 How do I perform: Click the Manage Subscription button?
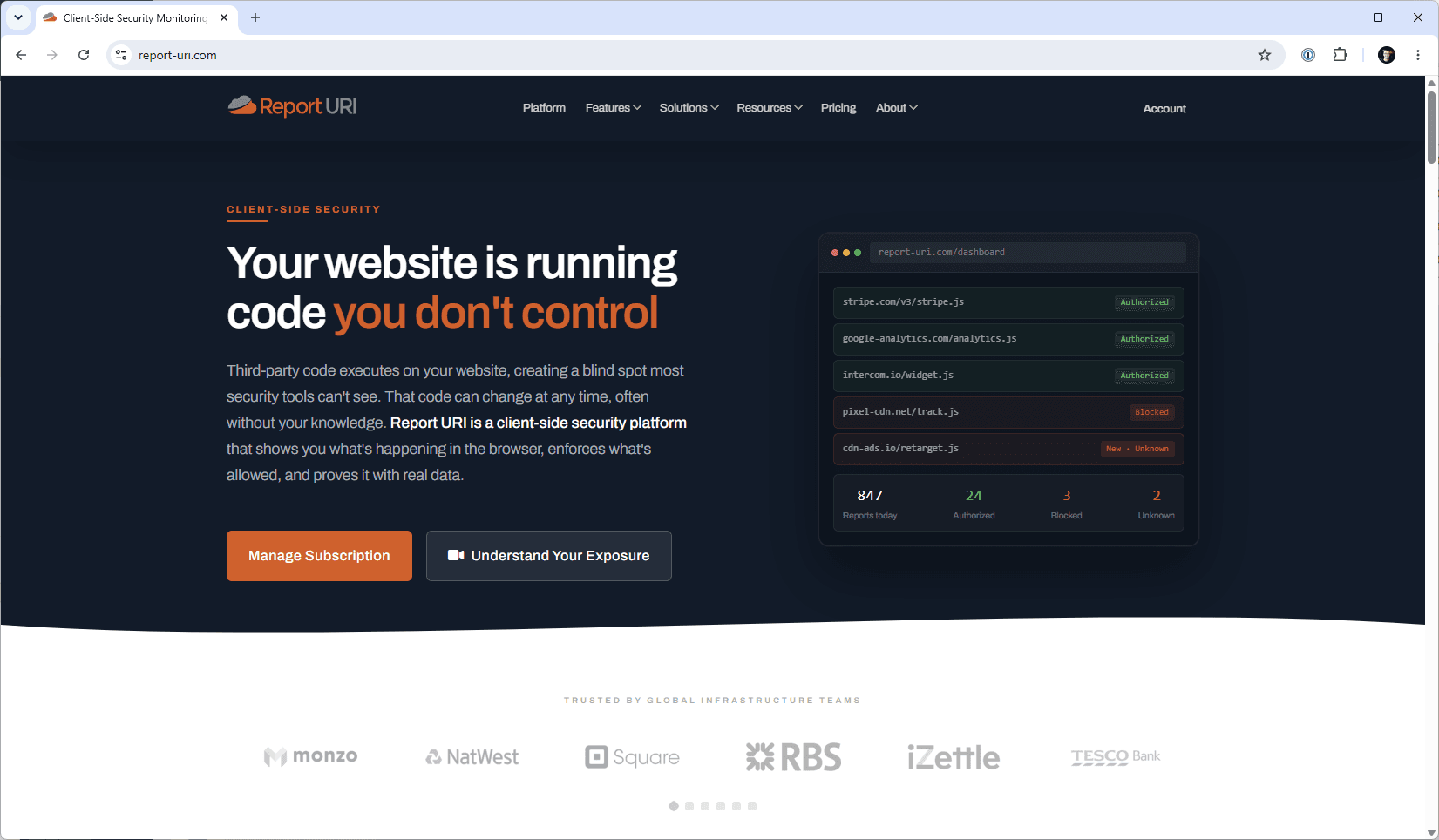319,556
